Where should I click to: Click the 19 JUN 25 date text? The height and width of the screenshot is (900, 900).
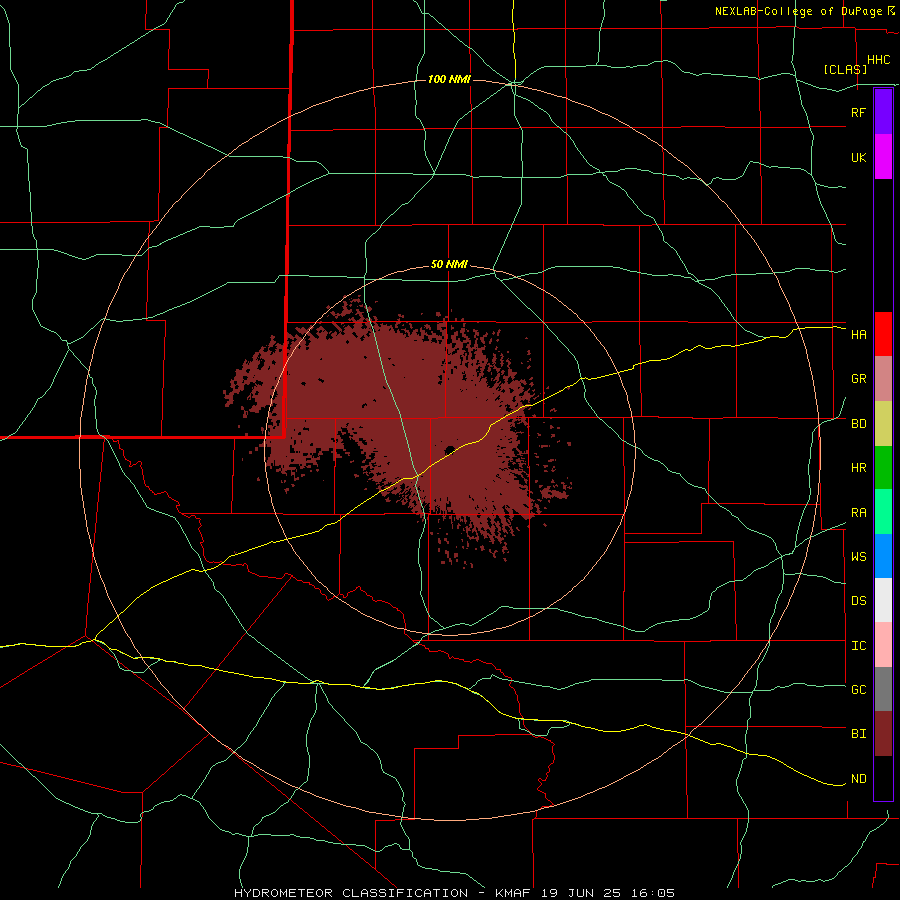(x=581, y=893)
